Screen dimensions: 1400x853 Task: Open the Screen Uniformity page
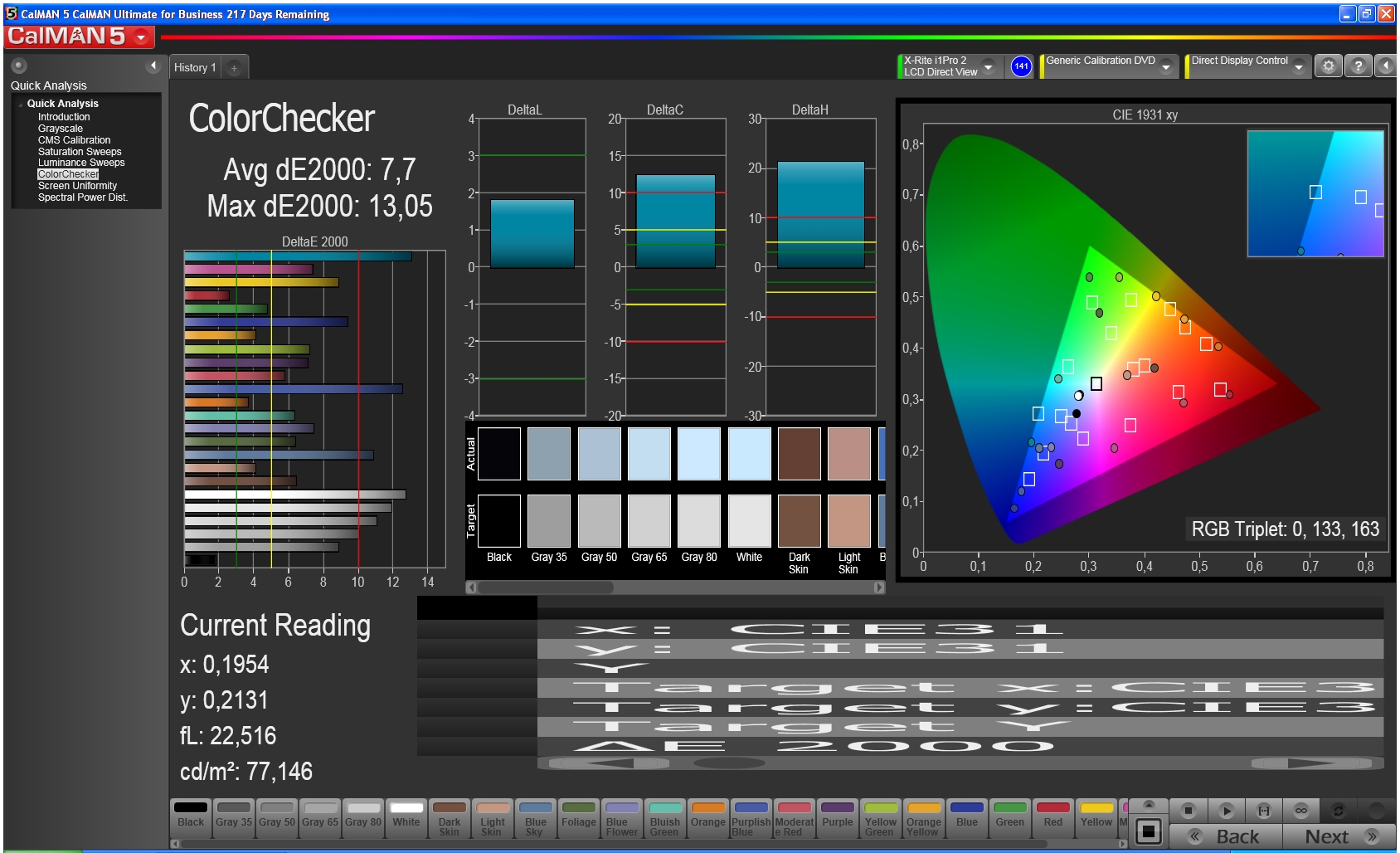point(77,186)
